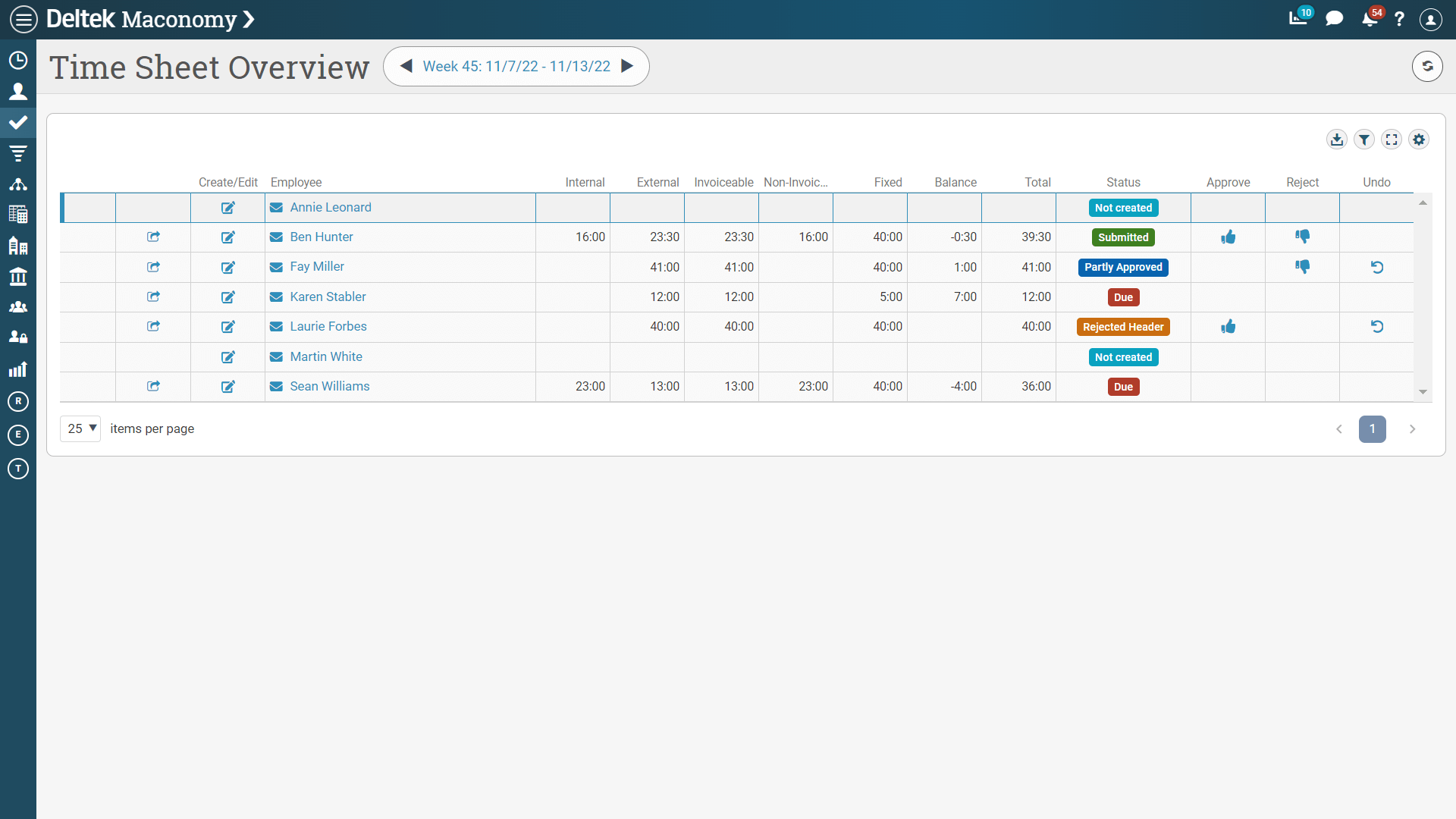Select the items-per-page dropdown showing 25
Image resolution: width=1456 pixels, height=819 pixels.
(x=80, y=428)
